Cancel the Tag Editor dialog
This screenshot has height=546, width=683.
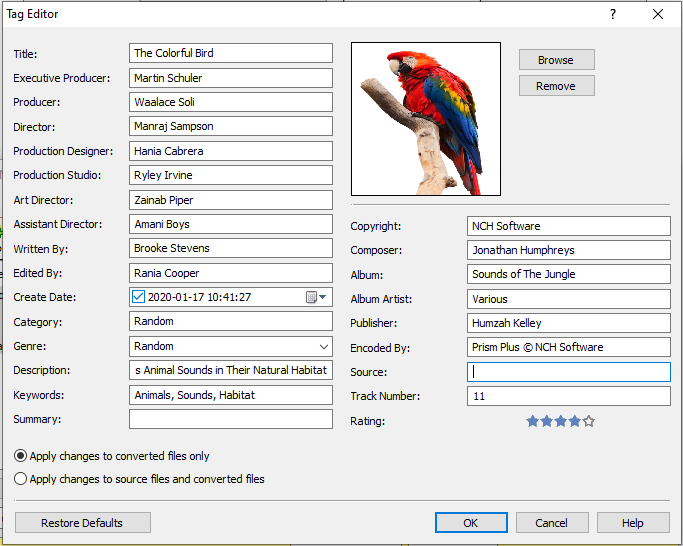(x=552, y=522)
